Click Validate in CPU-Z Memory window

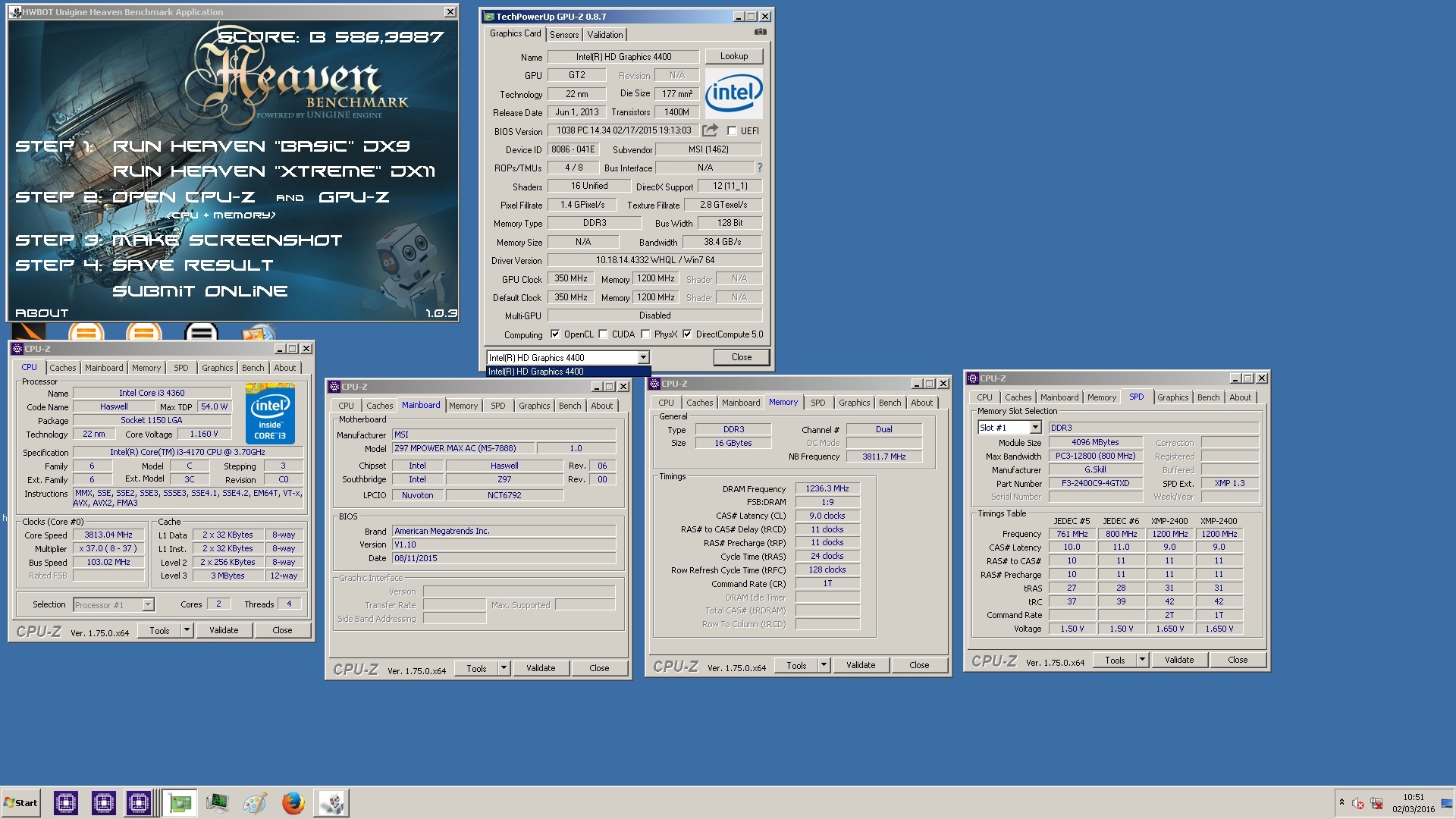861,665
